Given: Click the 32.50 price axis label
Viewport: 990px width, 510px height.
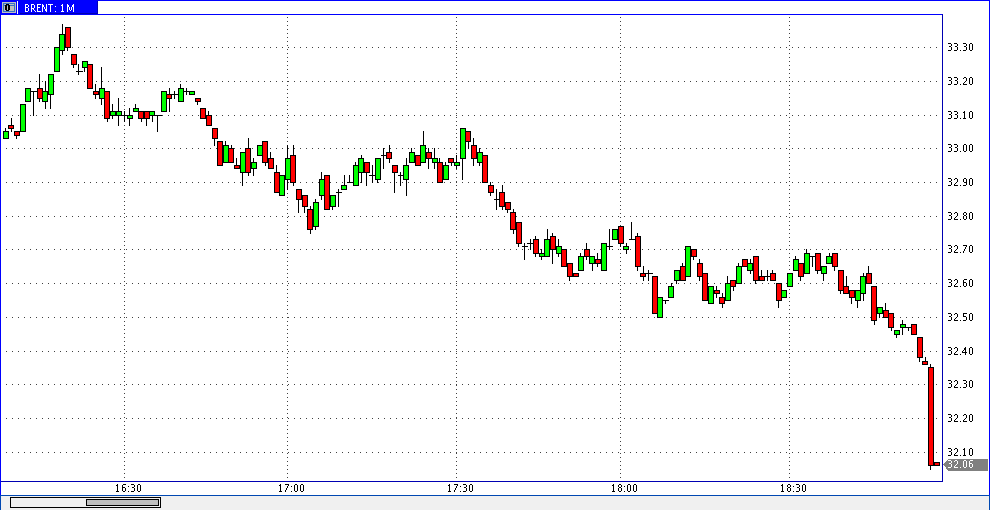Looking at the screenshot, I should point(960,317).
